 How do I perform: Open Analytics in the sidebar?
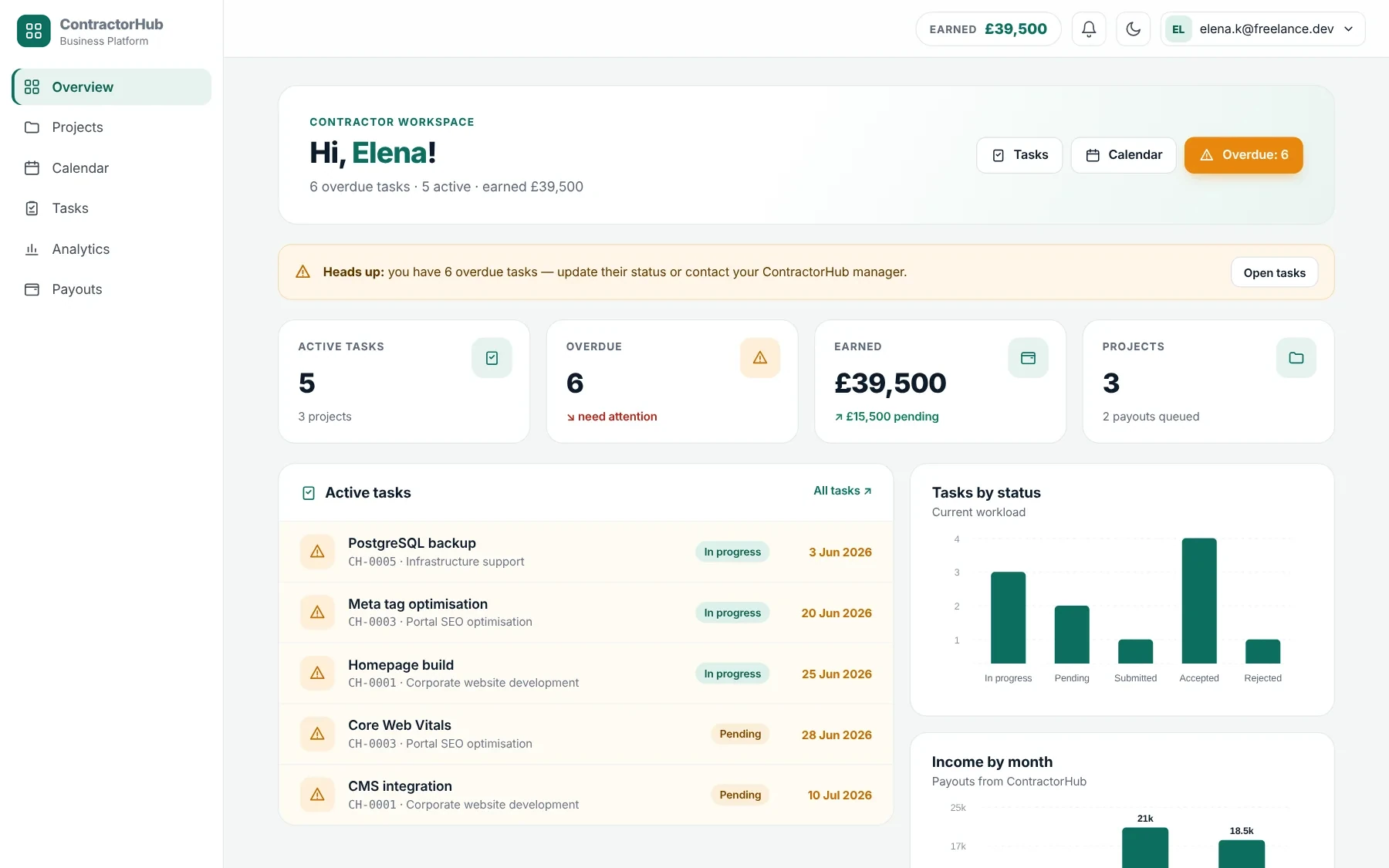(111, 249)
